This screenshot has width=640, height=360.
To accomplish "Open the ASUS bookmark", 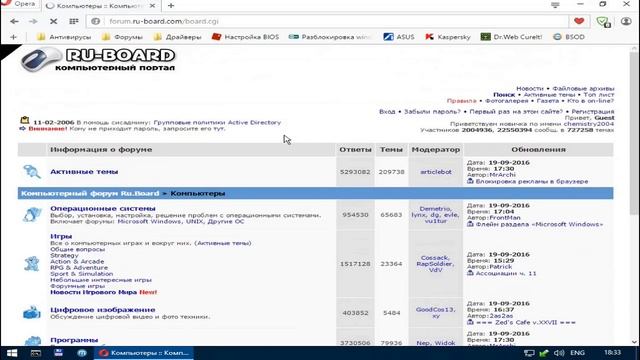I will pos(399,37).
